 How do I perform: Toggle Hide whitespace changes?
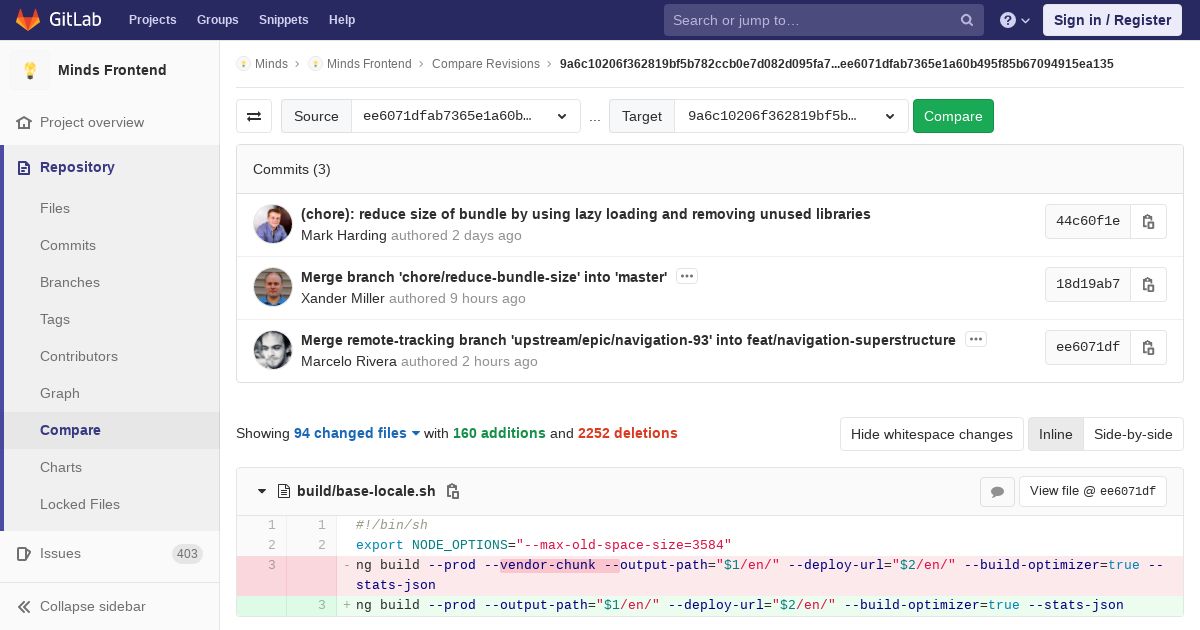[x=932, y=434]
